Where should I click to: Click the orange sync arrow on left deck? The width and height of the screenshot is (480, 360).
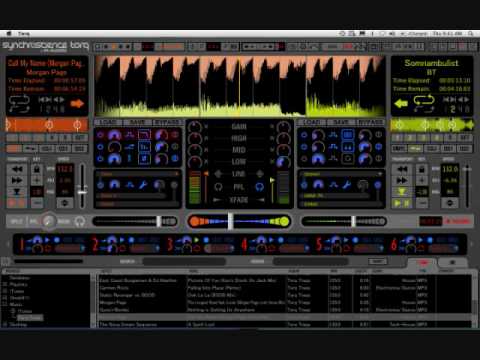click(x=77, y=104)
